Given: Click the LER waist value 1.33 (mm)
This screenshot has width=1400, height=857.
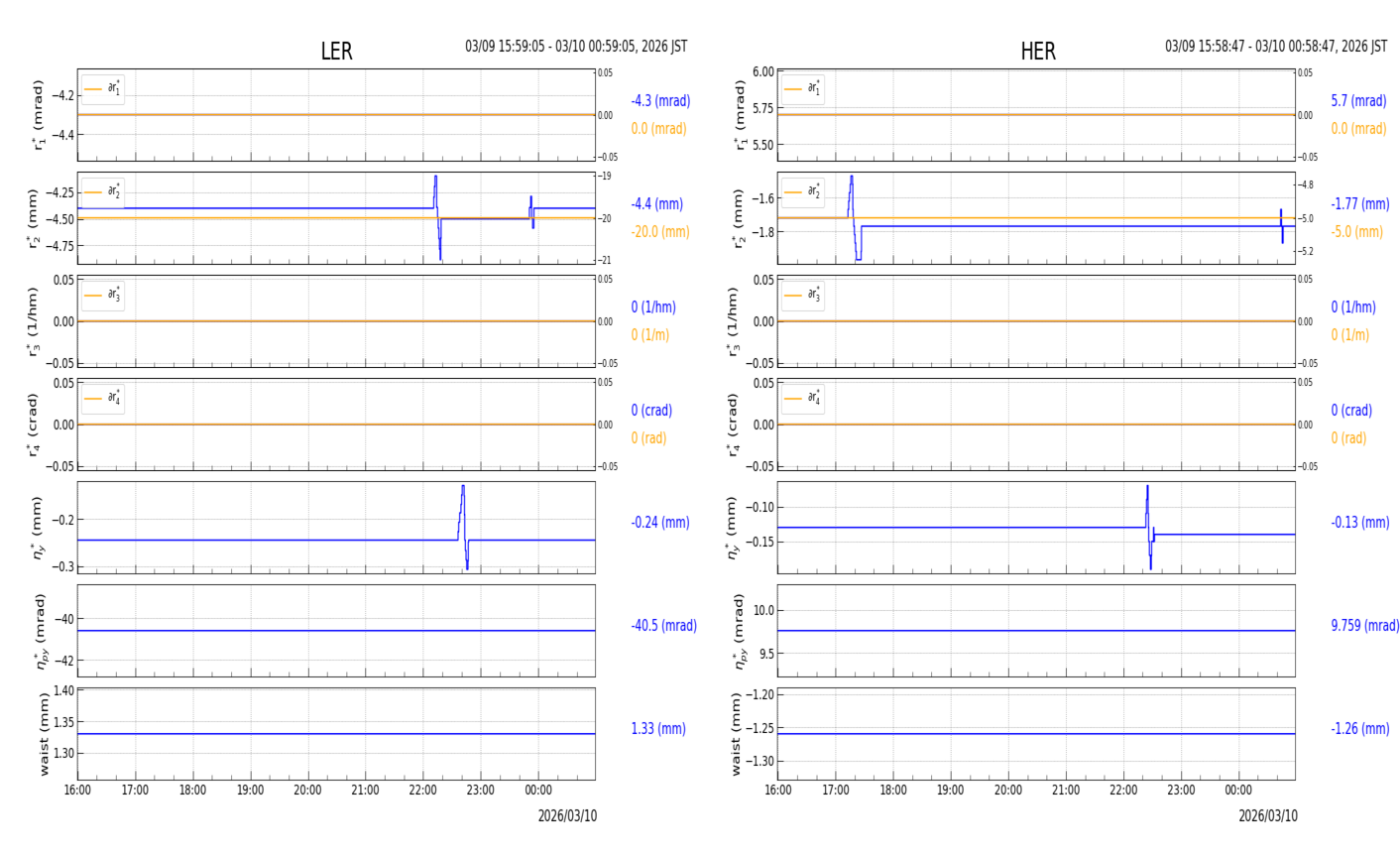Looking at the screenshot, I should (658, 729).
